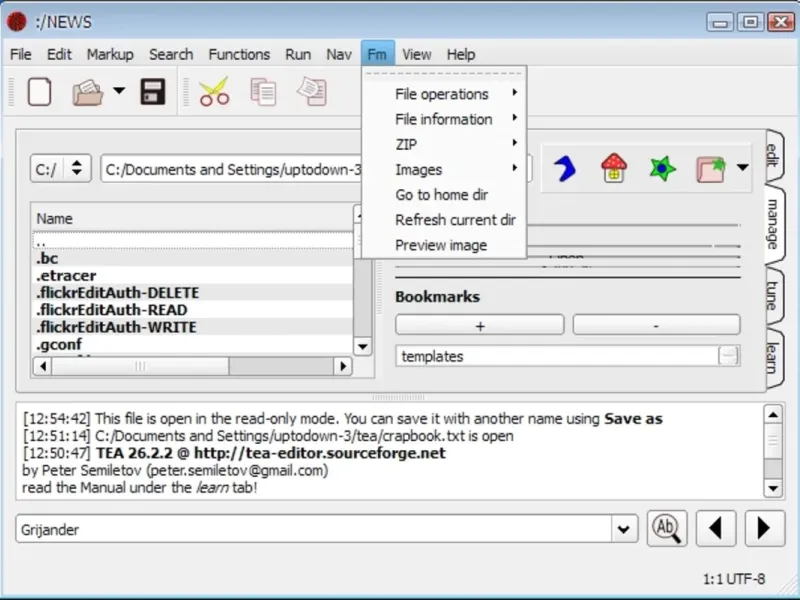Choose Preview image entry

coord(444,245)
